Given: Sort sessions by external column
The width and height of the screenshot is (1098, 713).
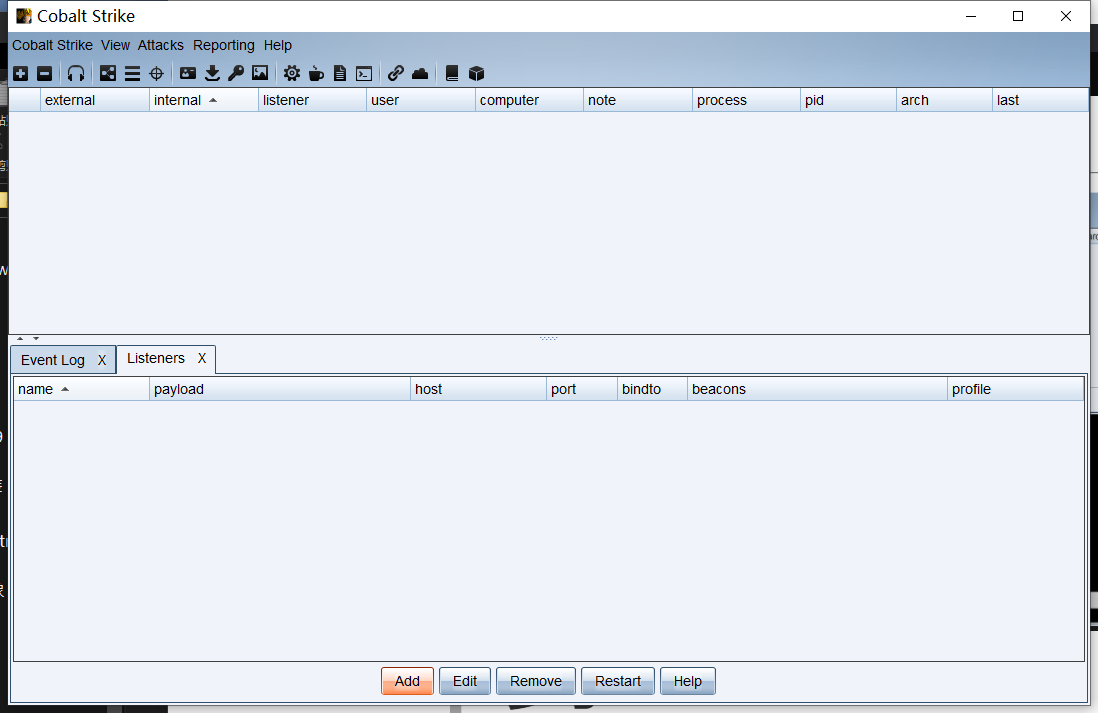Looking at the screenshot, I should pyautogui.click(x=95, y=100).
